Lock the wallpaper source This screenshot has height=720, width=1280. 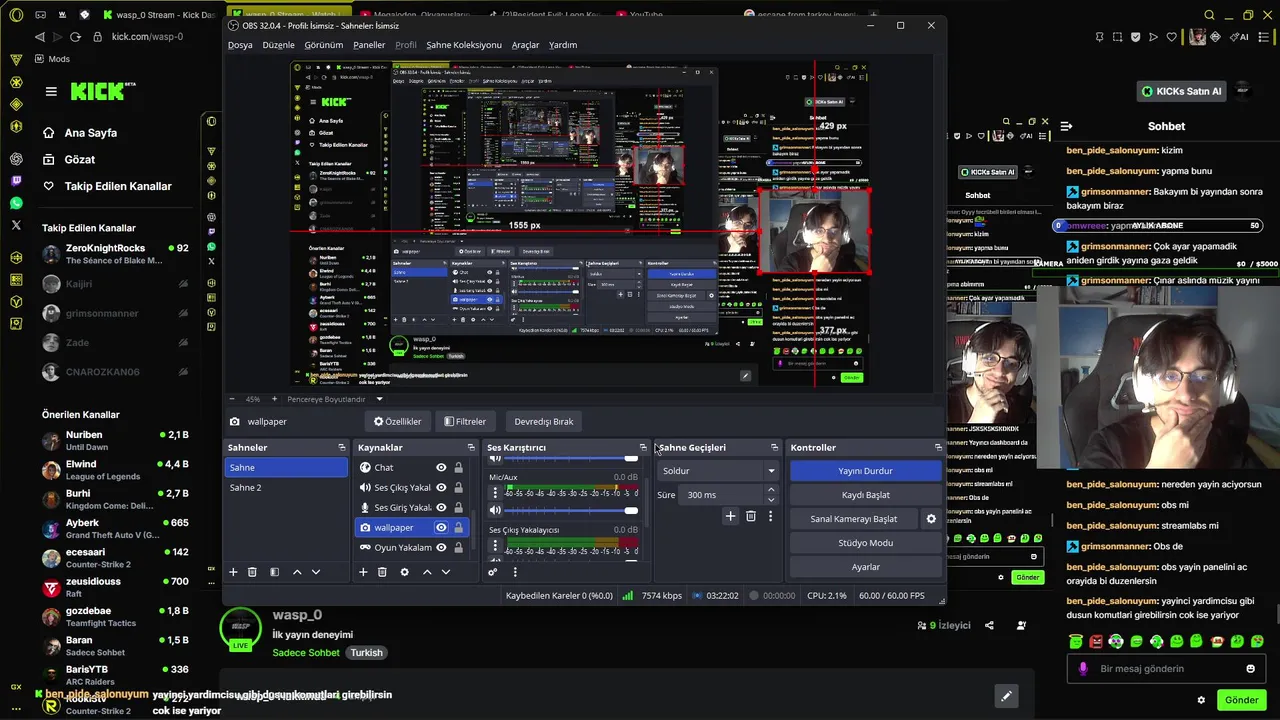pos(458,527)
